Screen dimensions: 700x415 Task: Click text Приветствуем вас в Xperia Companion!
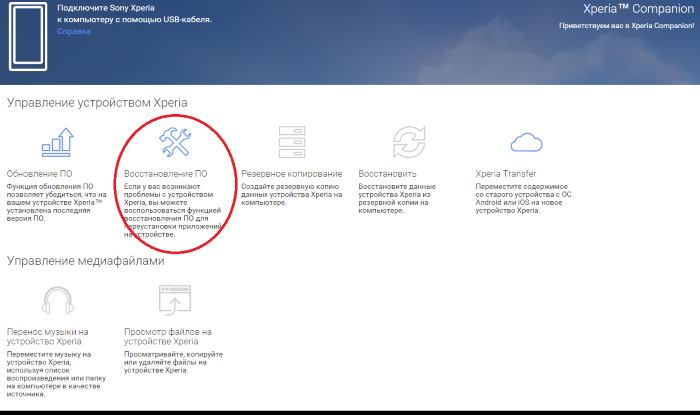(x=627, y=25)
